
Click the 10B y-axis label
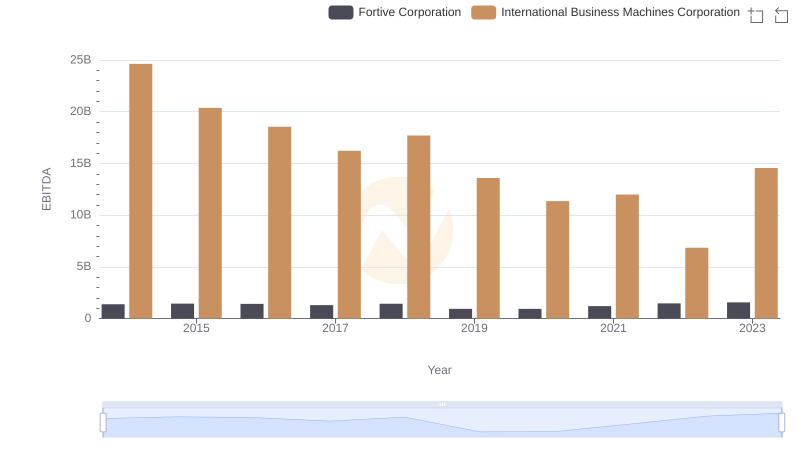(81, 215)
